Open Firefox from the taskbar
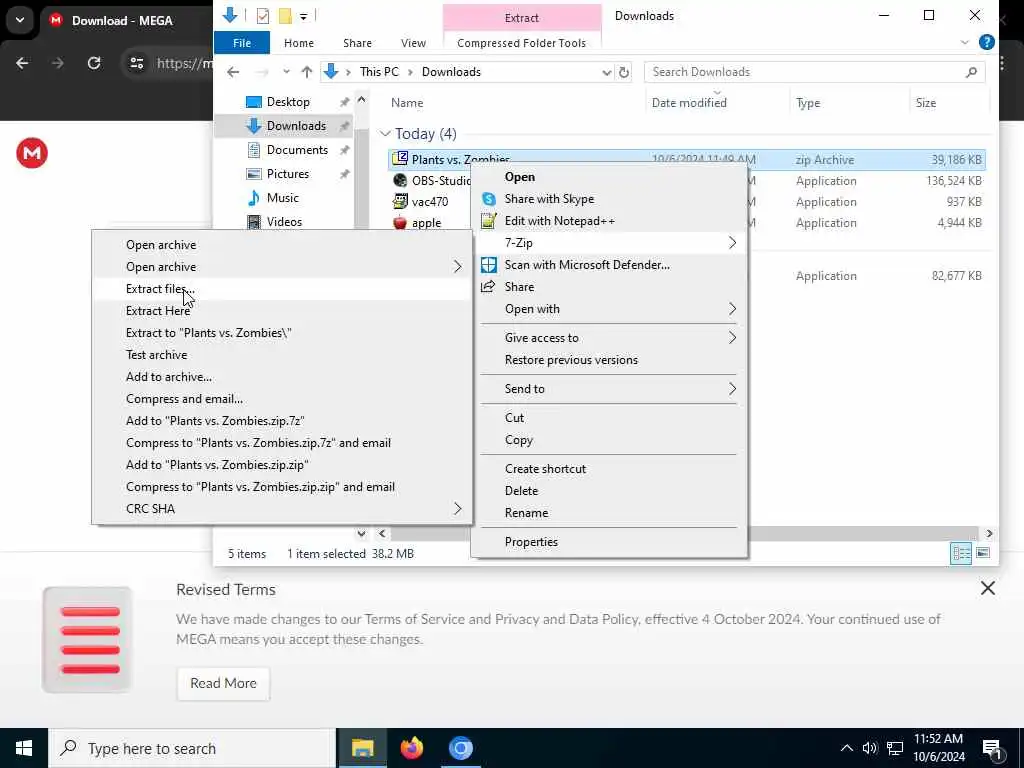Image resolution: width=1024 pixels, height=768 pixels. pos(411,748)
